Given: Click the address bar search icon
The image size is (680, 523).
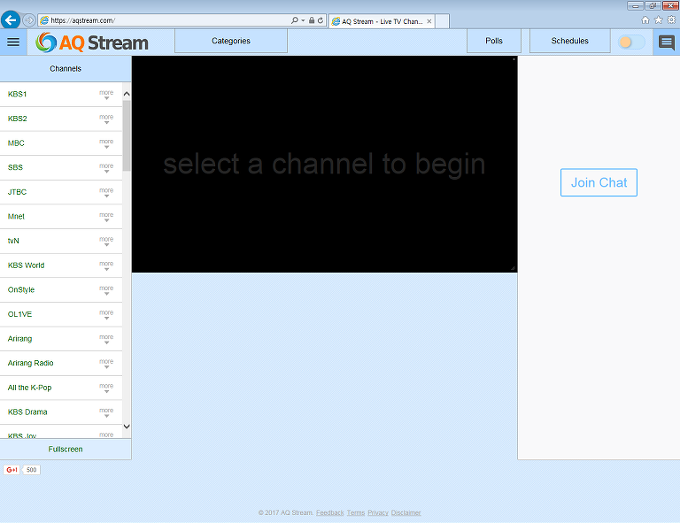Looking at the screenshot, I should [294, 20].
